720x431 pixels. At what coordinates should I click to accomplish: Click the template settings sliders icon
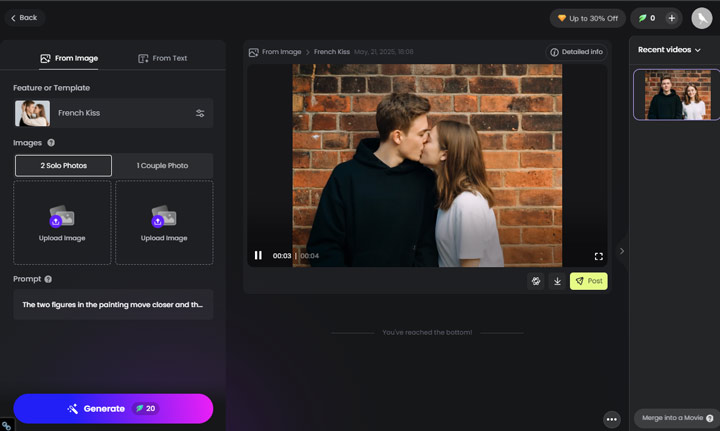pyautogui.click(x=200, y=113)
